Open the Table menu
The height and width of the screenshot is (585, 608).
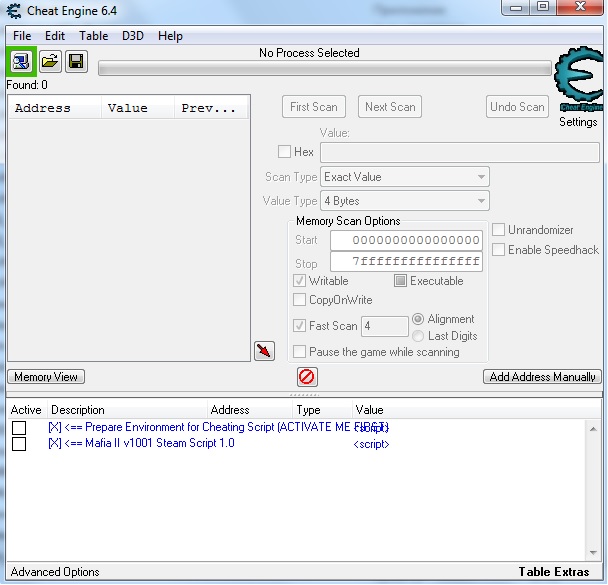click(x=93, y=36)
